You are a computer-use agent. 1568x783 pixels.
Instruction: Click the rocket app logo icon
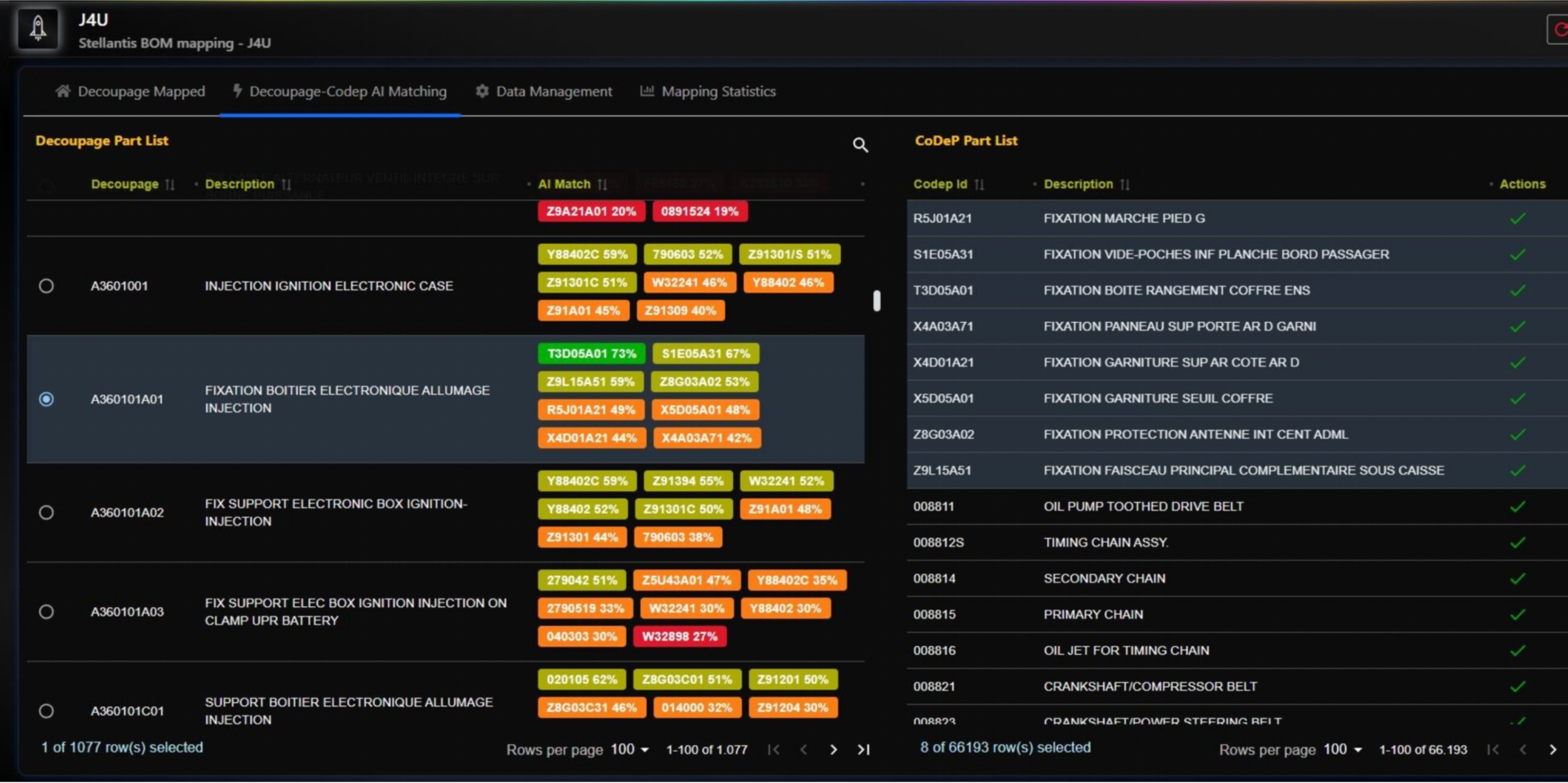38,28
